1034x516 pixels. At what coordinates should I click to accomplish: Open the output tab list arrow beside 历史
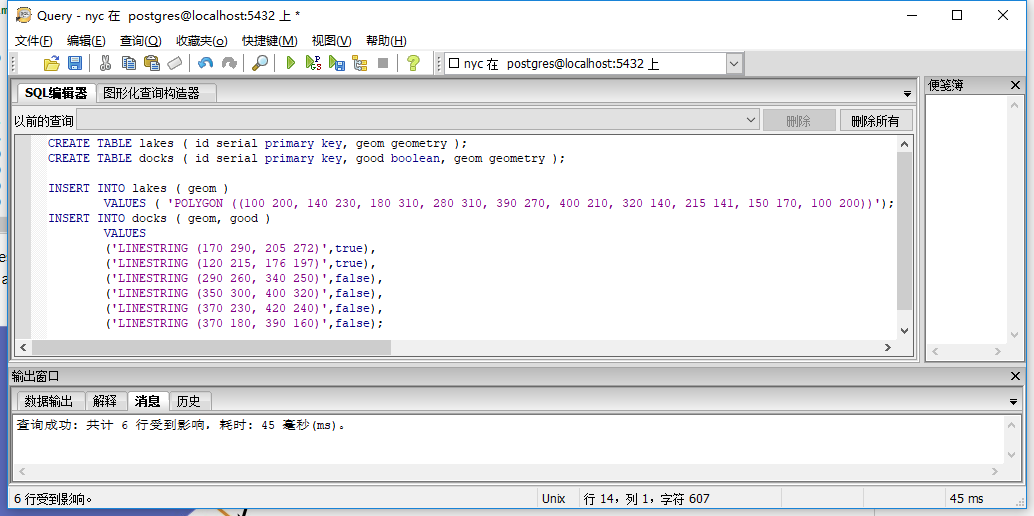point(1014,401)
